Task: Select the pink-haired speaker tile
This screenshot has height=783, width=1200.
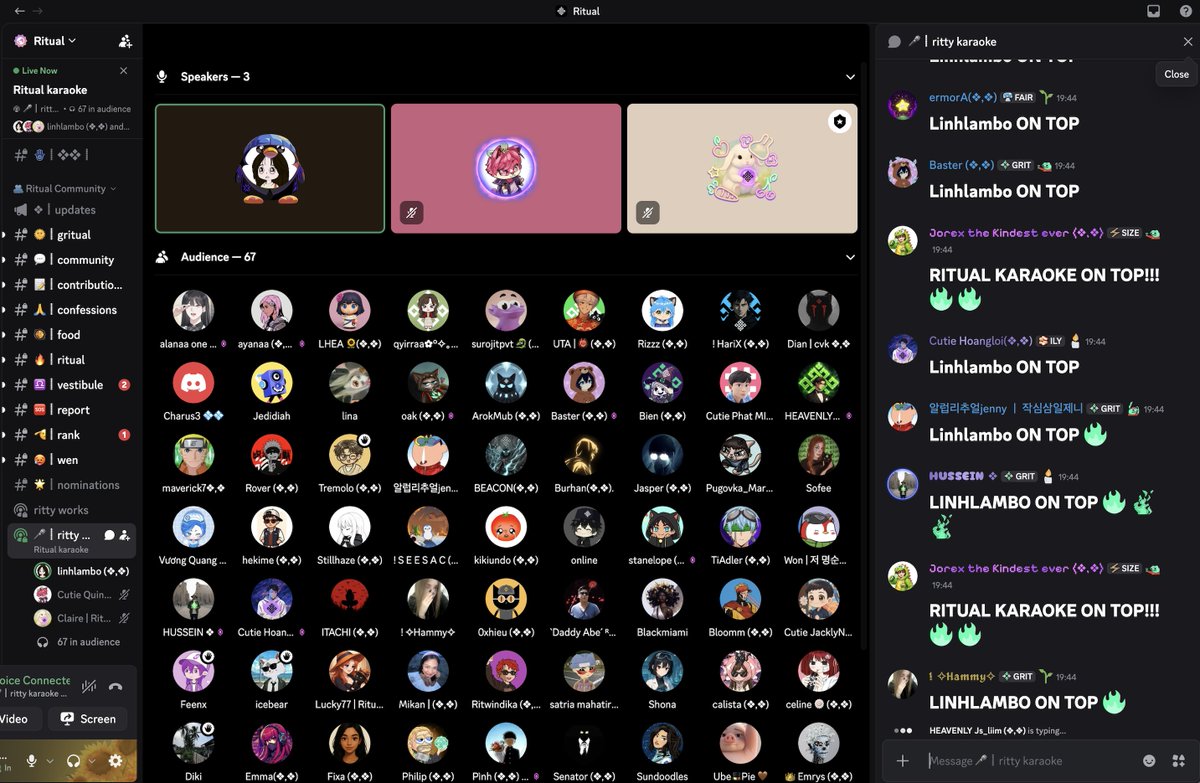Action: pyautogui.click(x=506, y=168)
